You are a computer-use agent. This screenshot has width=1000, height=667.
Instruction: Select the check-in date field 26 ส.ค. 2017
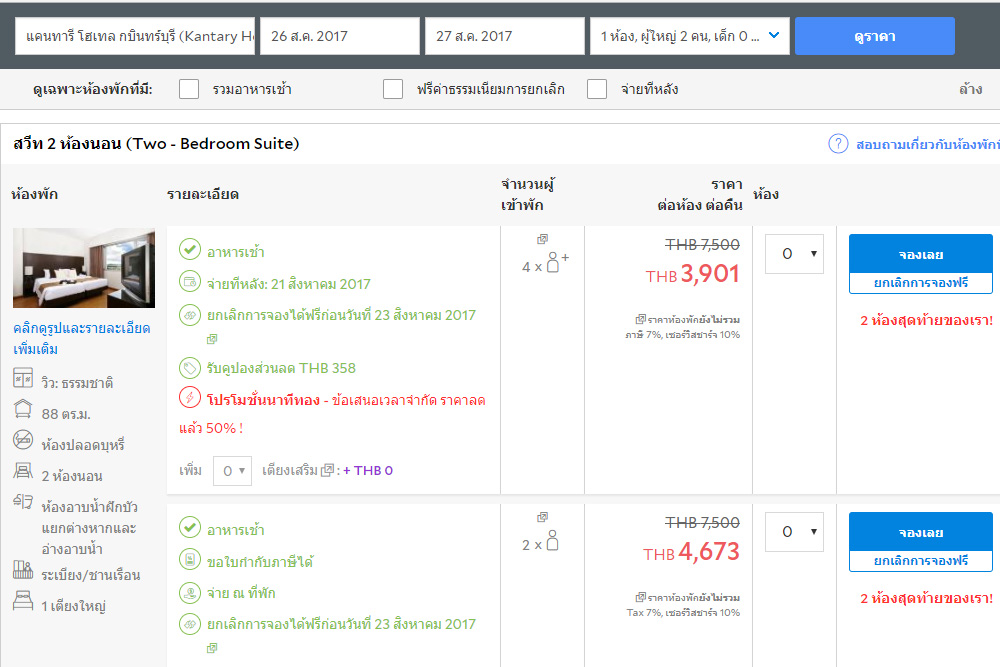click(340, 36)
